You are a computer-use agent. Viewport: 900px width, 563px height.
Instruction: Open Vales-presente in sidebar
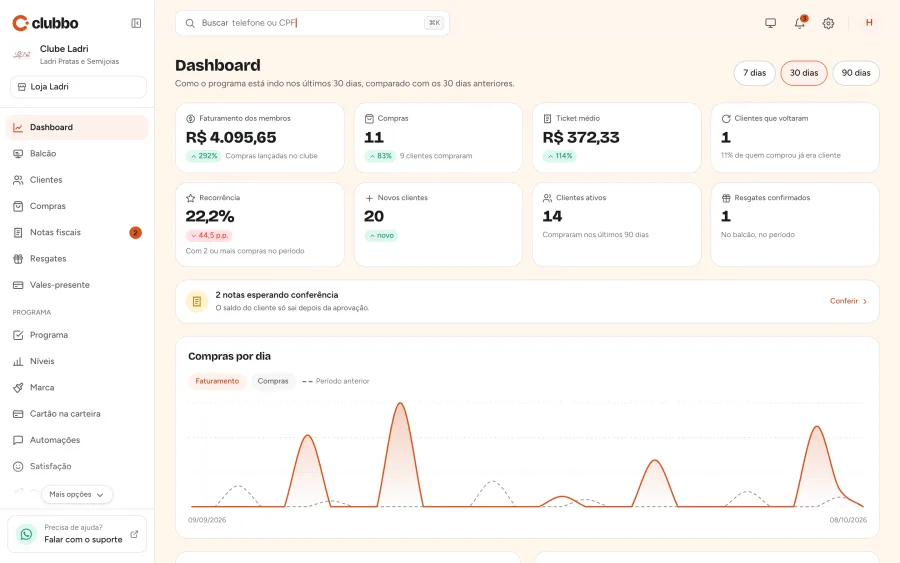[x=77, y=285]
